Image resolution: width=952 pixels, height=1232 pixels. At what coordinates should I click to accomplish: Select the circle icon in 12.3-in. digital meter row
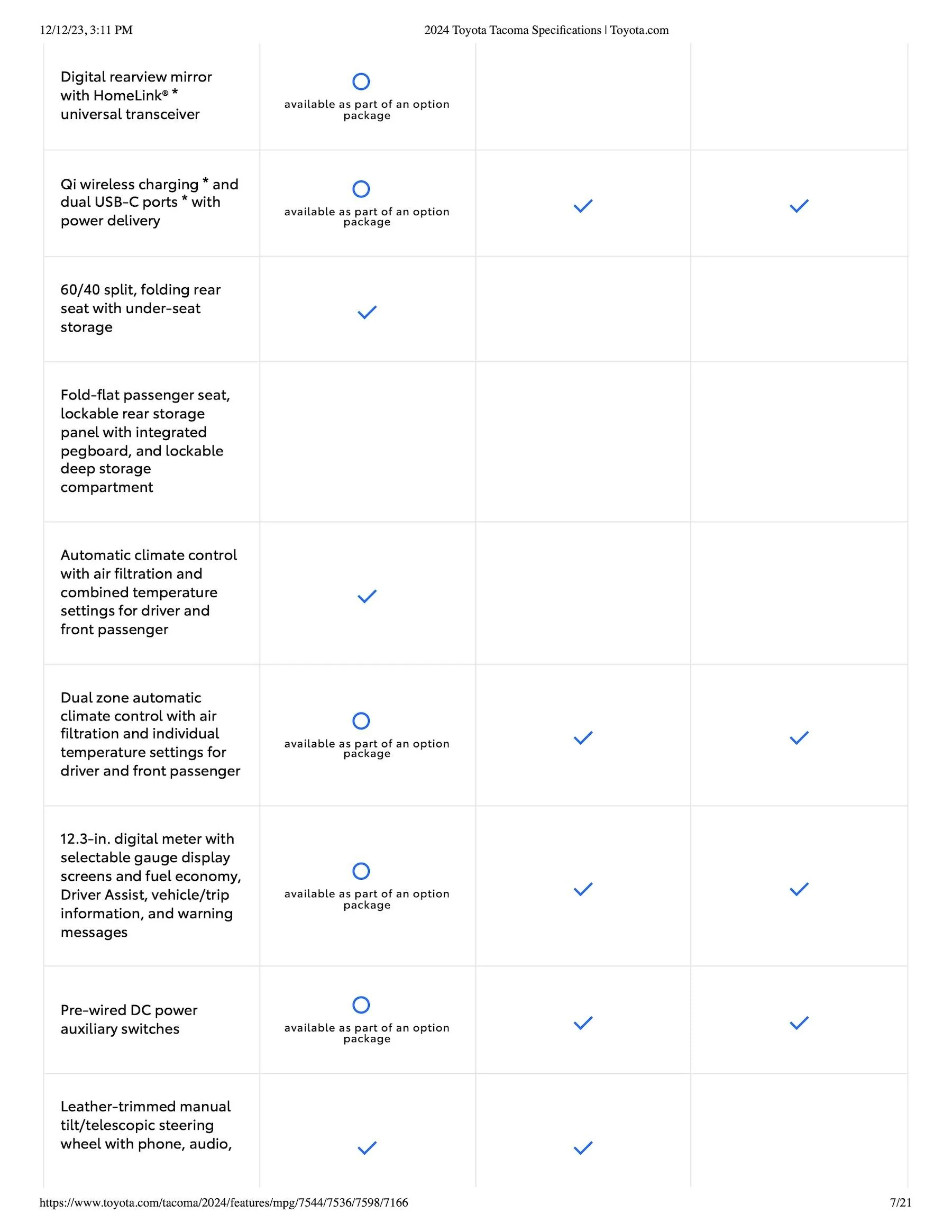[361, 871]
